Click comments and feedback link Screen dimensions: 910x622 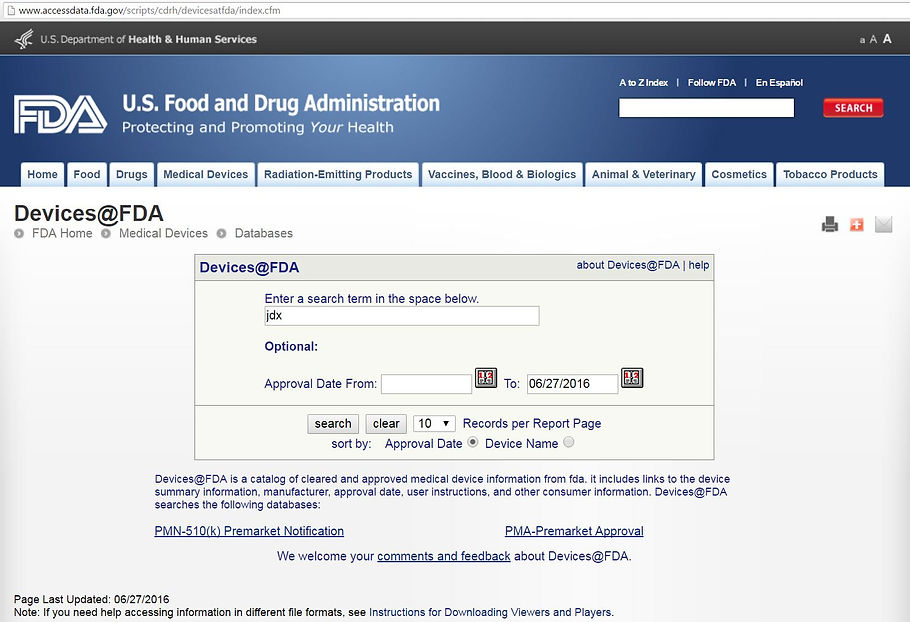[444, 556]
